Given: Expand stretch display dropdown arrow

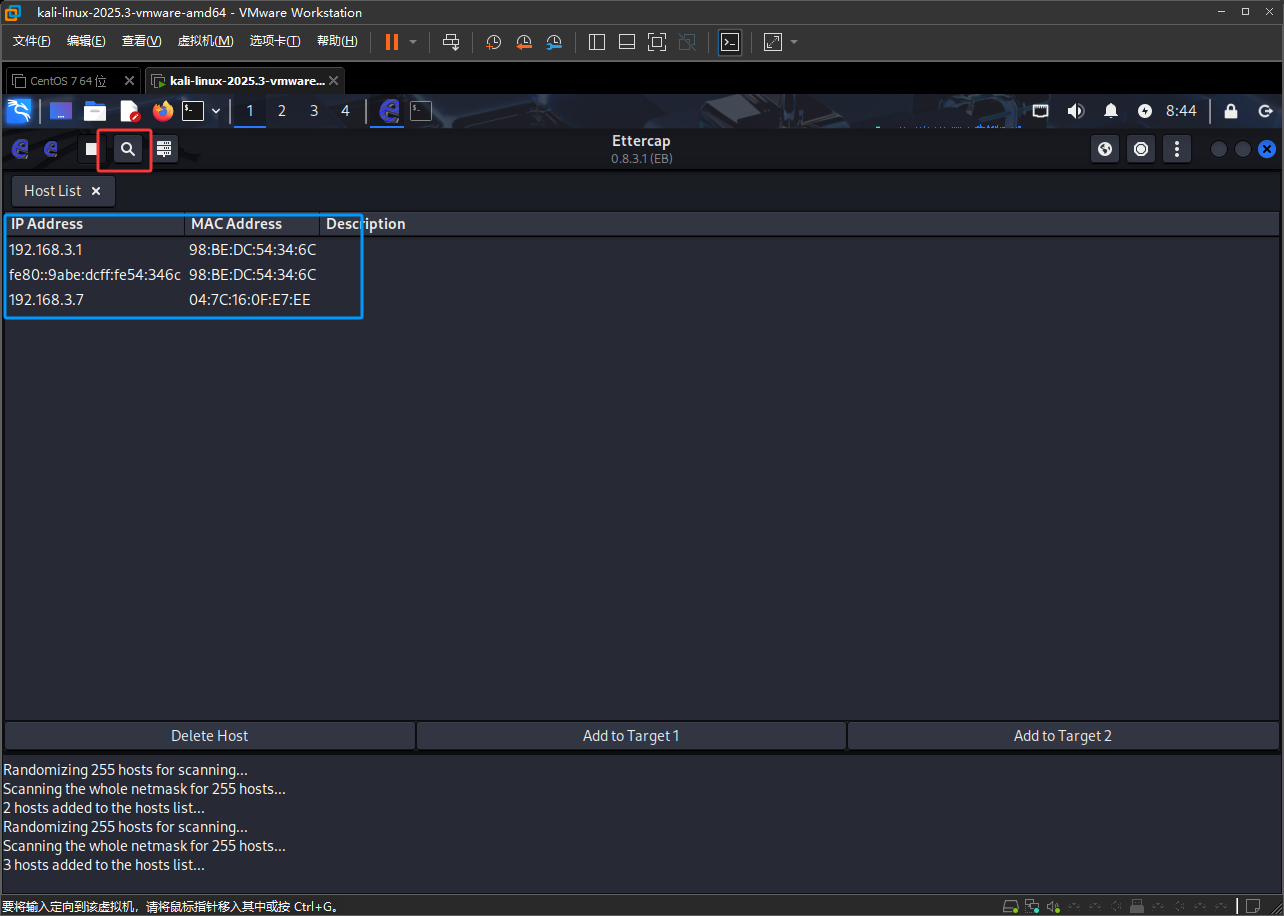Looking at the screenshot, I should click(794, 42).
